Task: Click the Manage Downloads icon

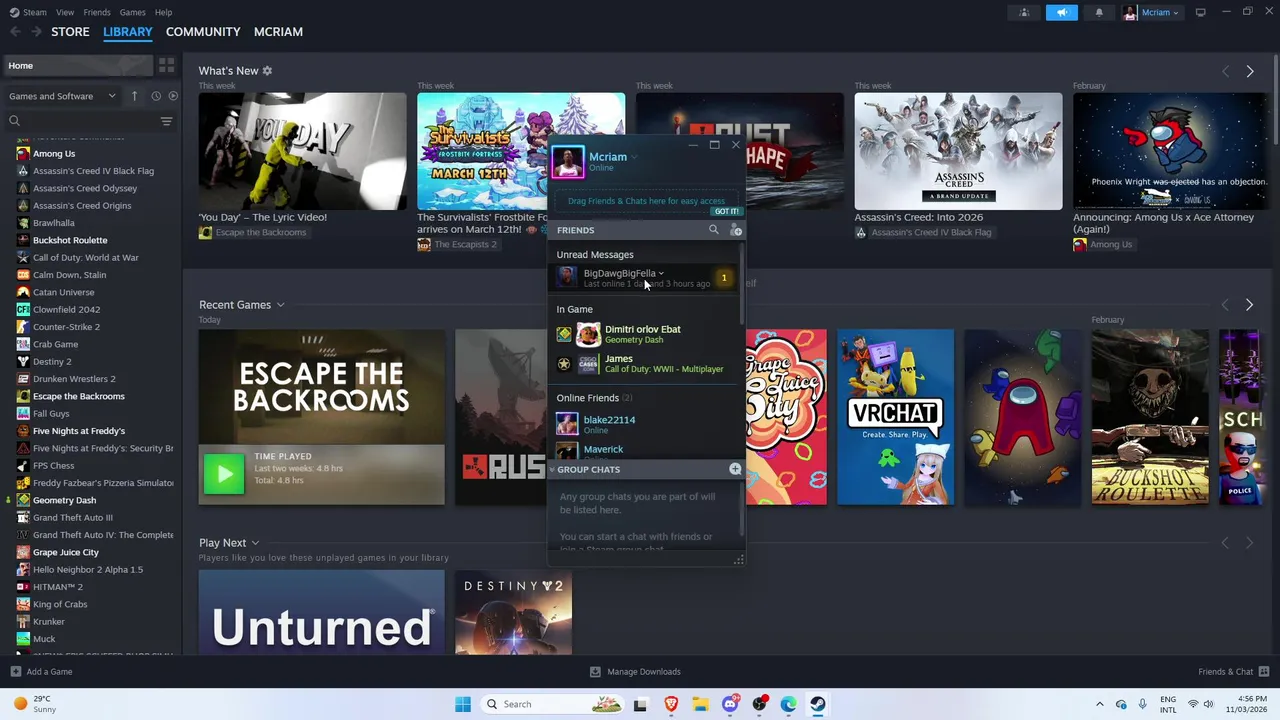Action: pos(595,672)
